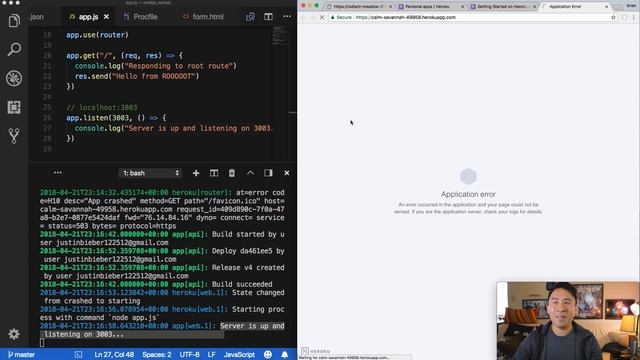The width and height of the screenshot is (640, 360).
Task: Select the 'Application Error' Chrome tab
Action: pos(573,7)
